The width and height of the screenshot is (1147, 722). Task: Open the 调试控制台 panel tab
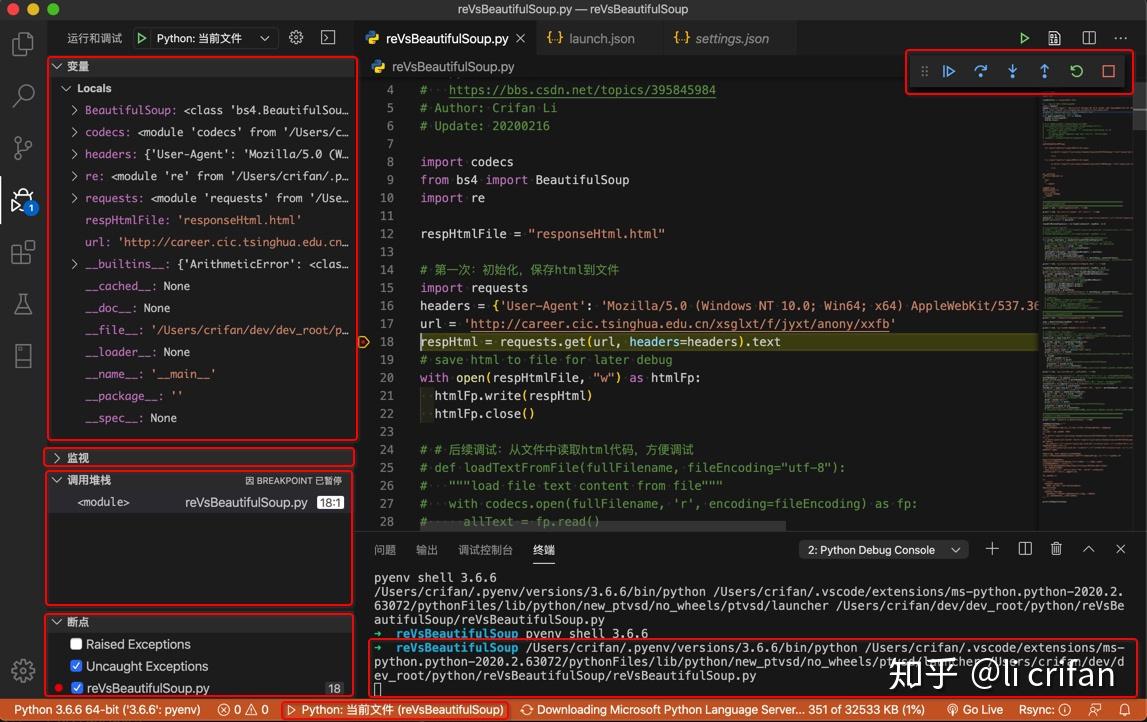click(485, 550)
